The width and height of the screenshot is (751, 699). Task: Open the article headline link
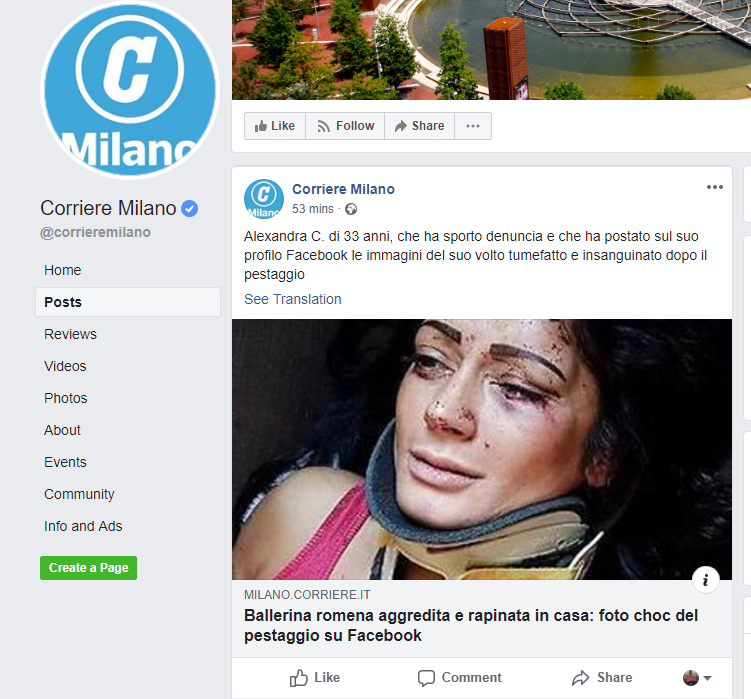click(471, 625)
